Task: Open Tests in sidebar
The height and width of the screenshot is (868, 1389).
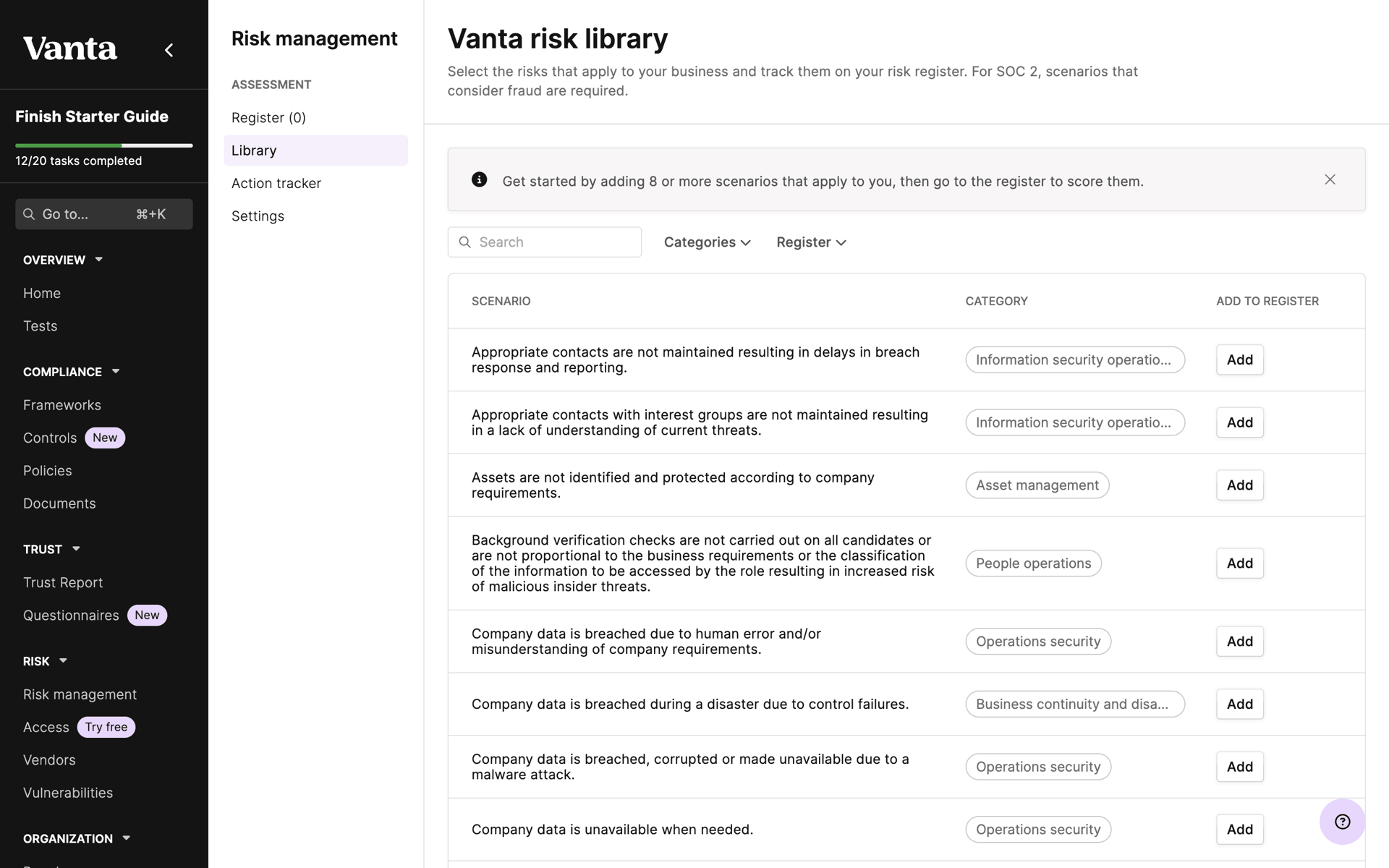Action: (x=40, y=326)
